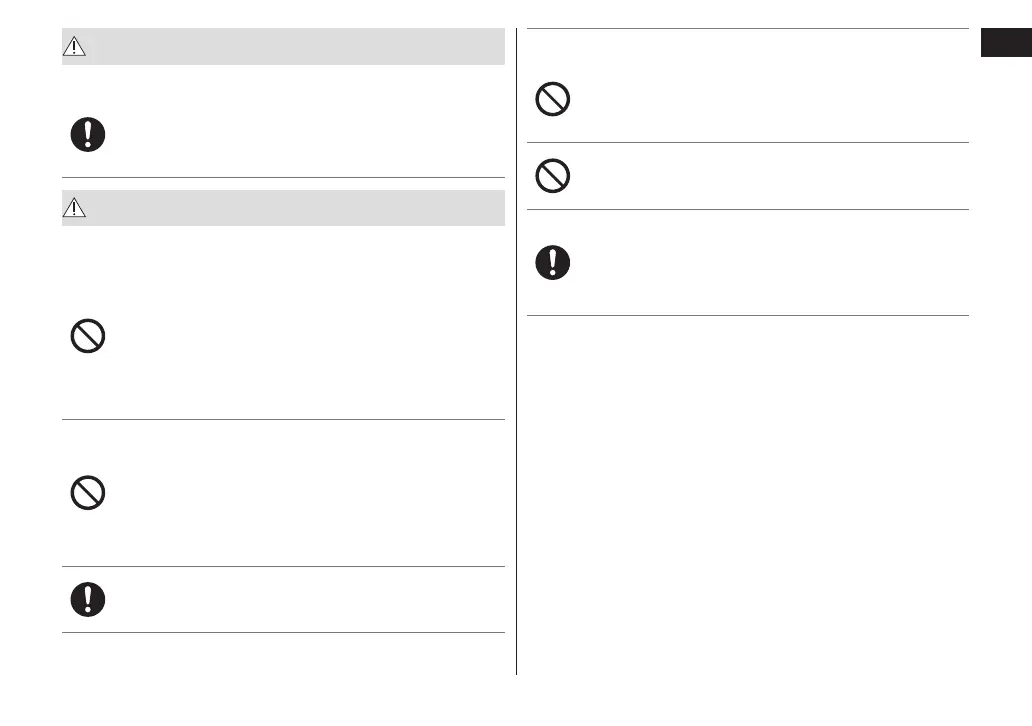Click the black tab at the top-right corner

click(x=1005, y=46)
